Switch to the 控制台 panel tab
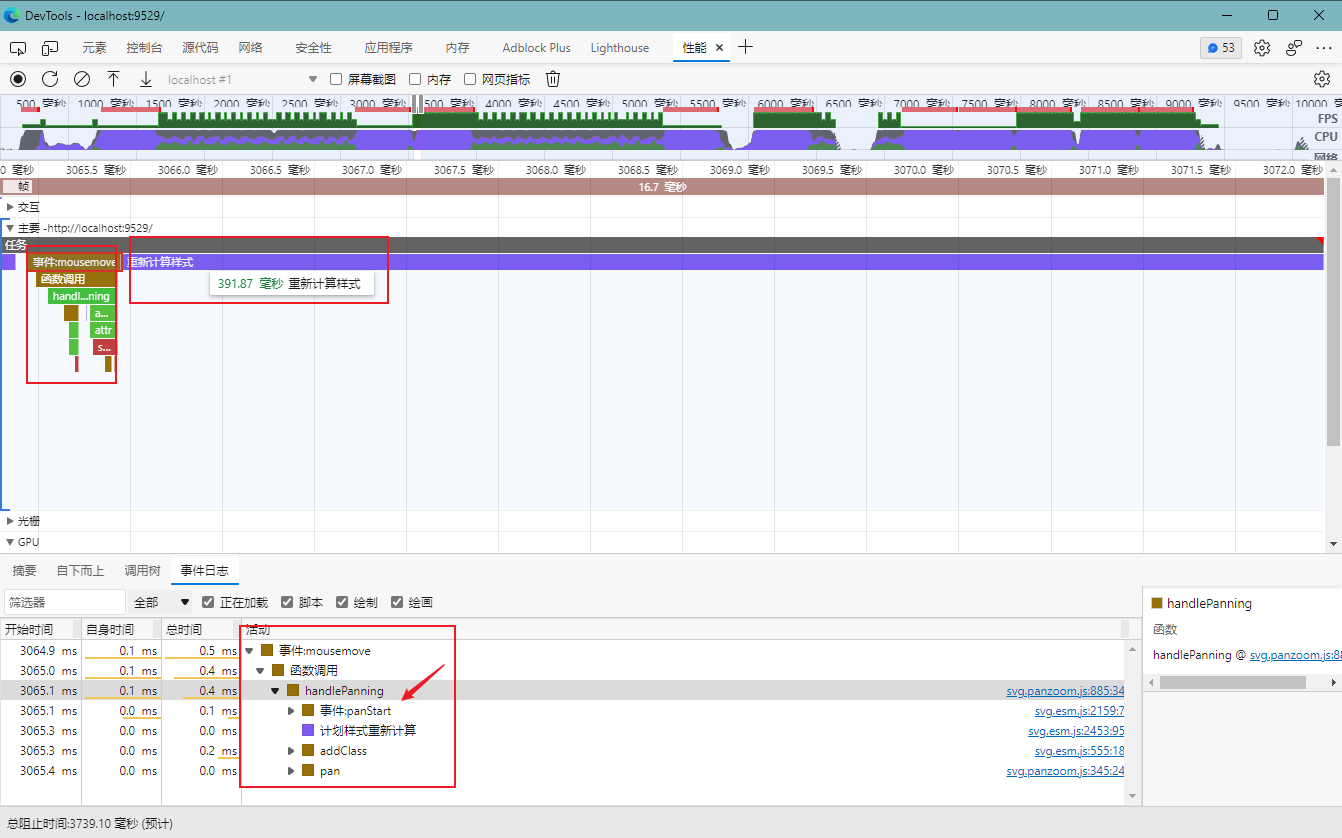 144,48
